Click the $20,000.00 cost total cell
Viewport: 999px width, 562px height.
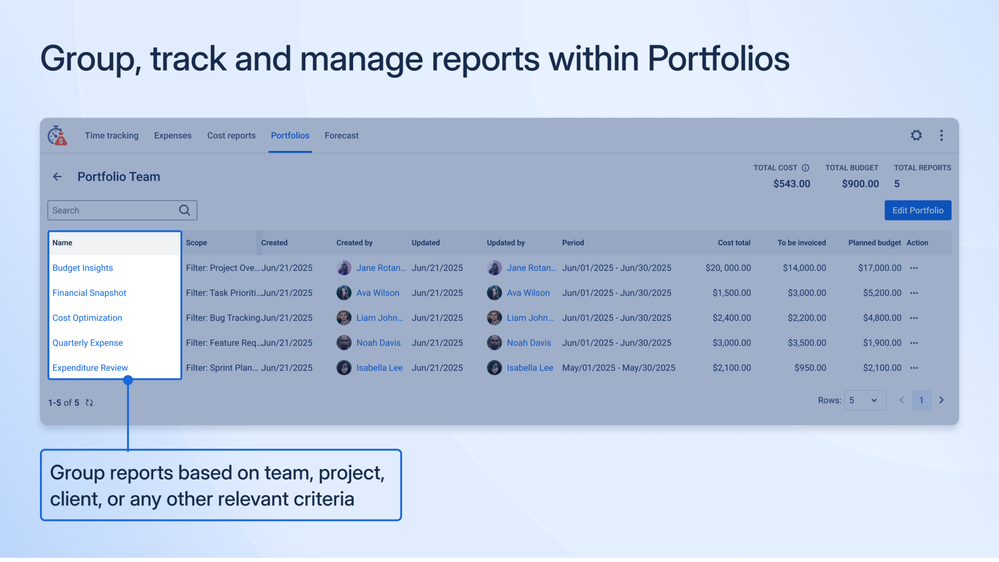coord(728,268)
